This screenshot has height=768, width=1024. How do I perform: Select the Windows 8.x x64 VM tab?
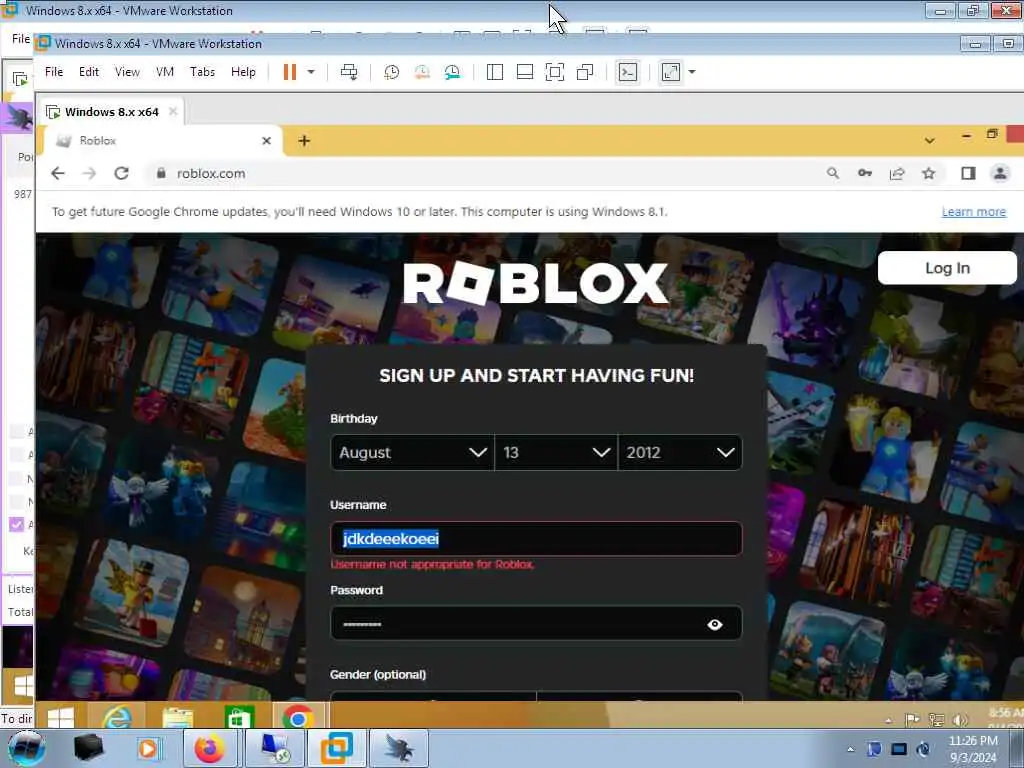point(111,112)
